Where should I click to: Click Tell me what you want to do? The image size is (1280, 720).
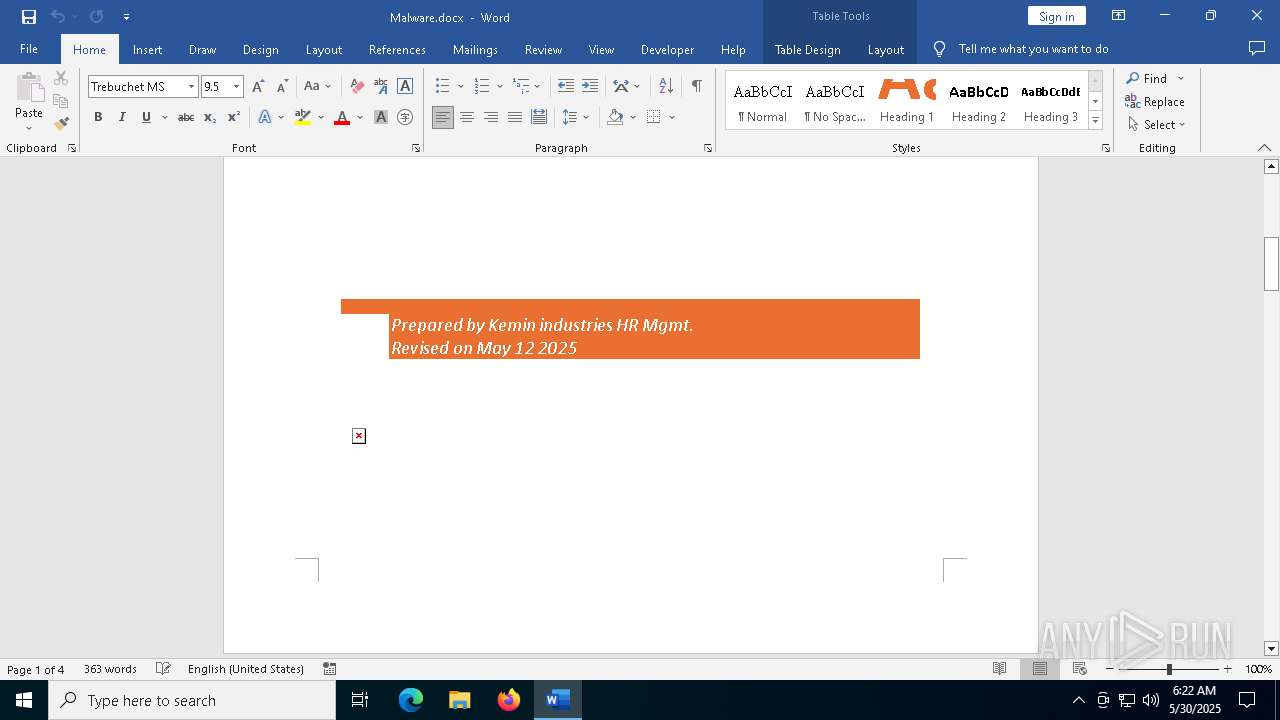coord(1033,48)
